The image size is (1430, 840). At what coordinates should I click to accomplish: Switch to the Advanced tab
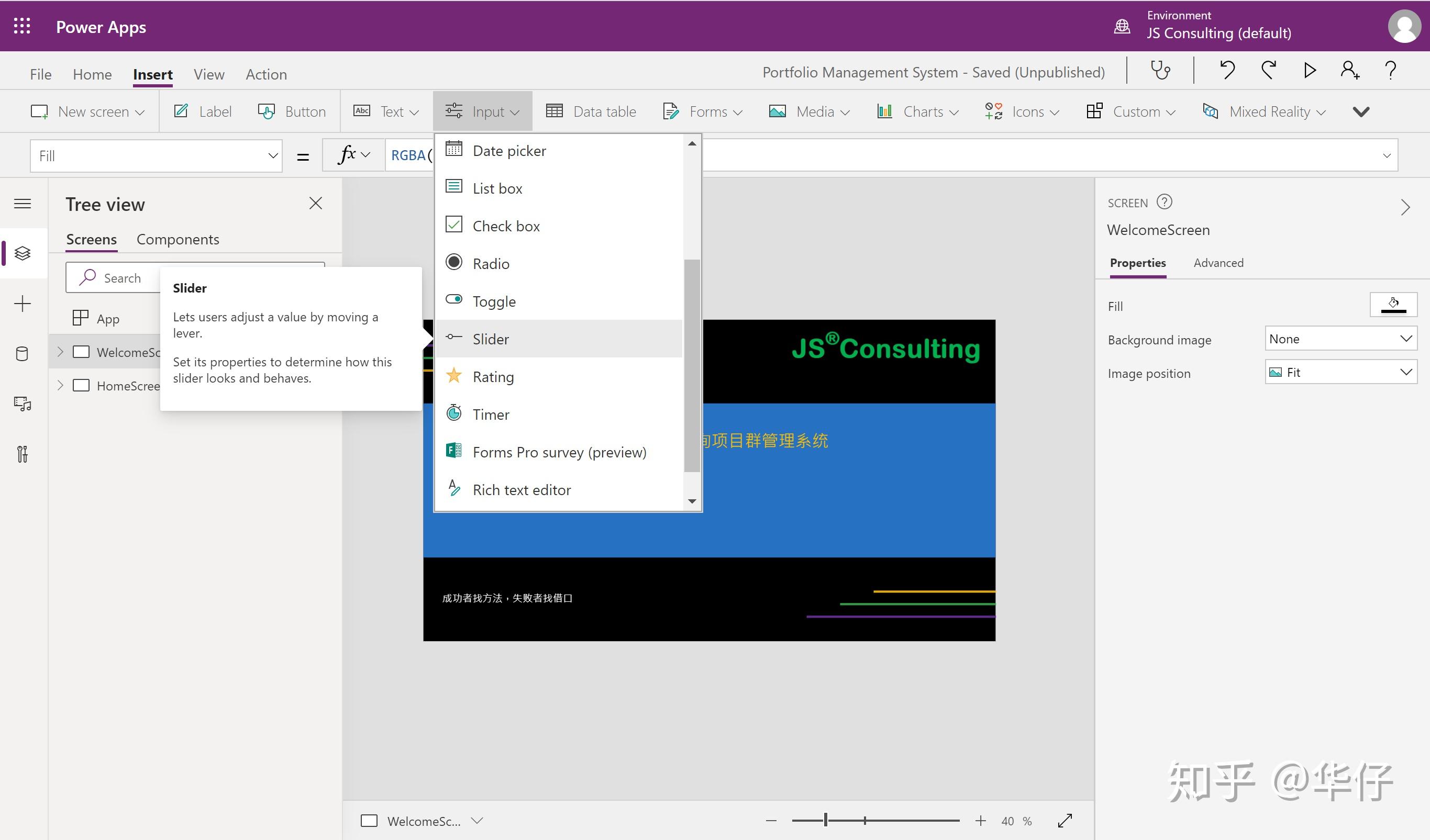tap(1218, 263)
